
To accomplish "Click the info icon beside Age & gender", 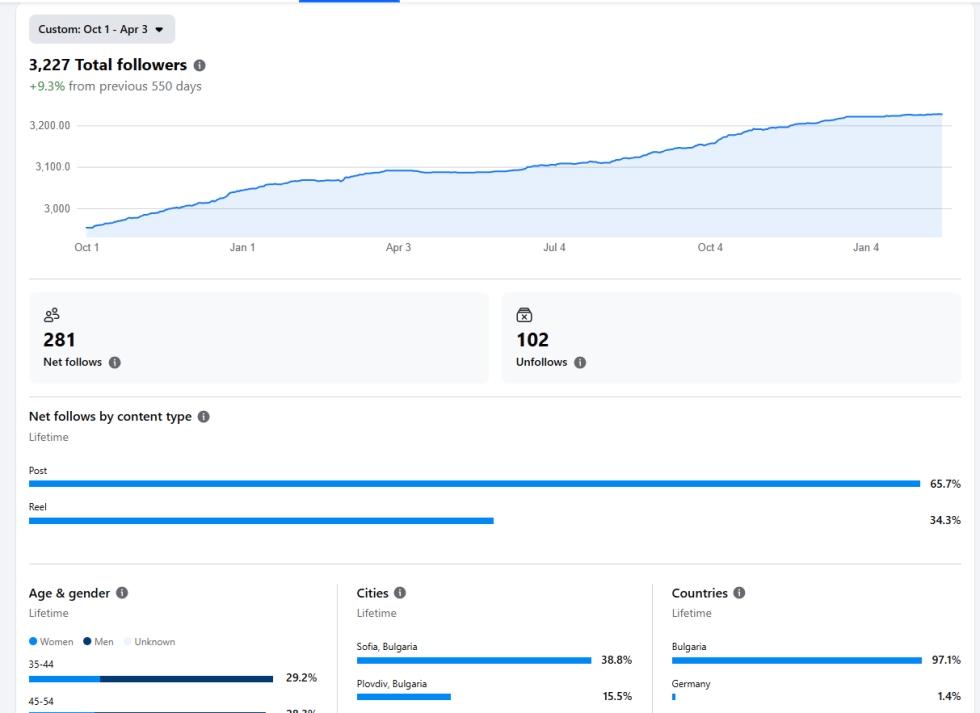I will [x=122, y=593].
